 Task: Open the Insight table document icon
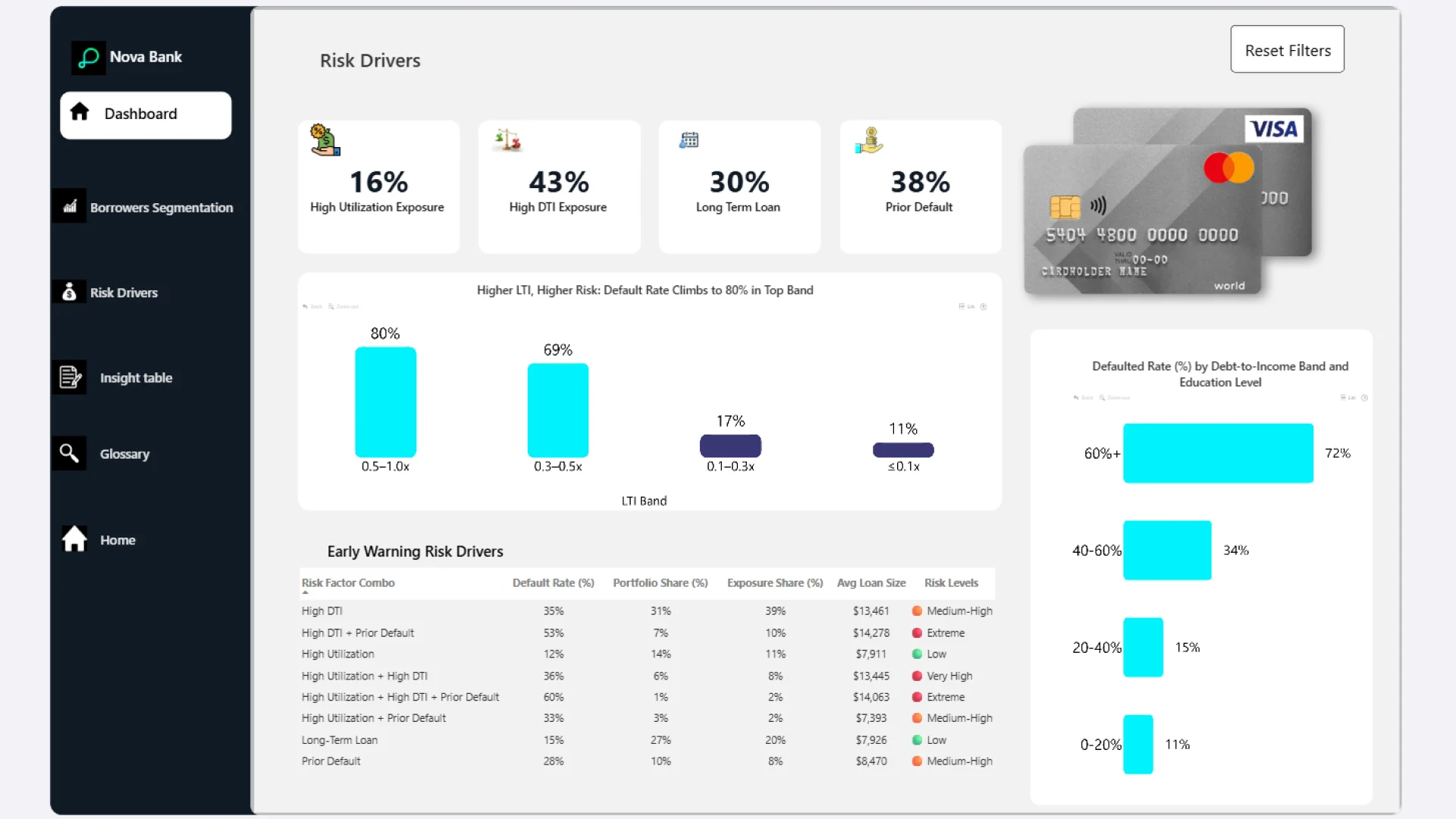pyautogui.click(x=71, y=377)
